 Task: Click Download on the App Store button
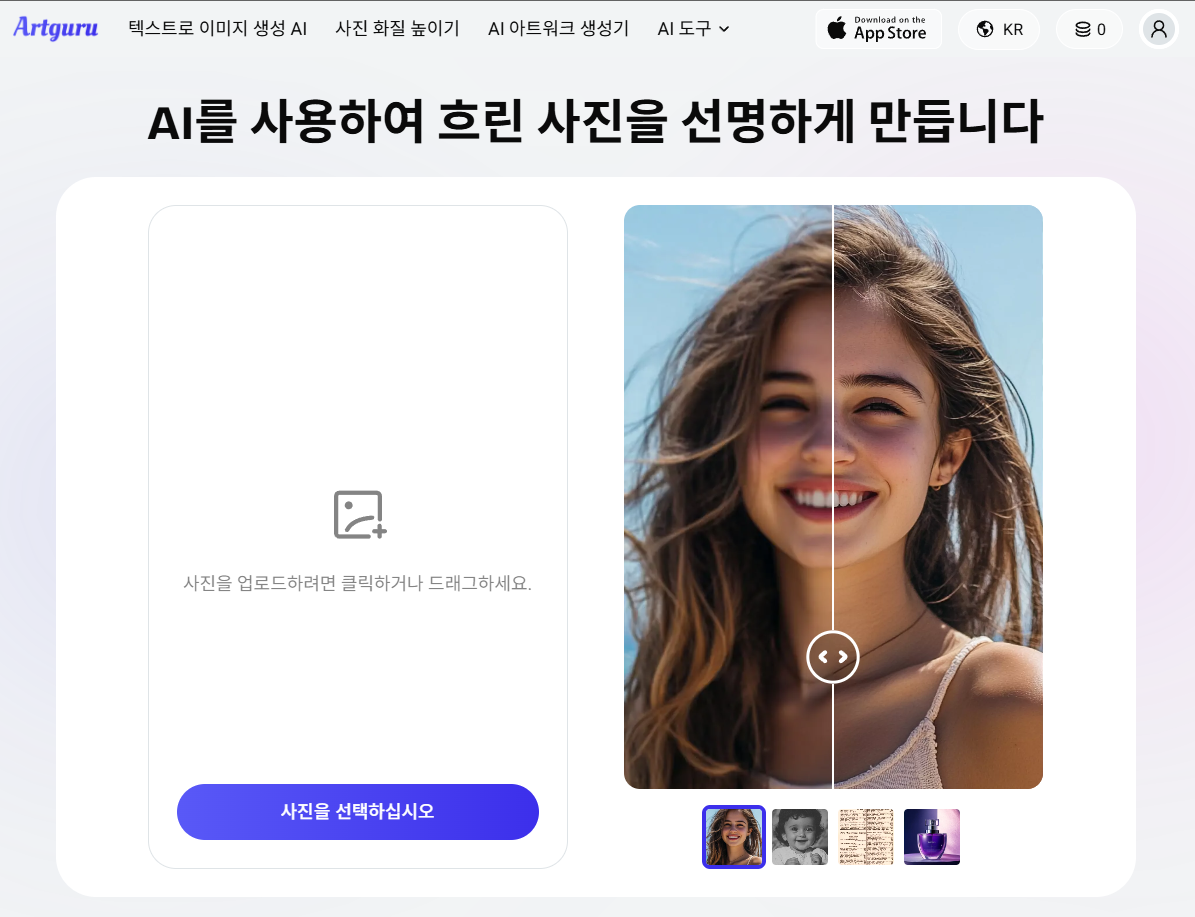878,29
